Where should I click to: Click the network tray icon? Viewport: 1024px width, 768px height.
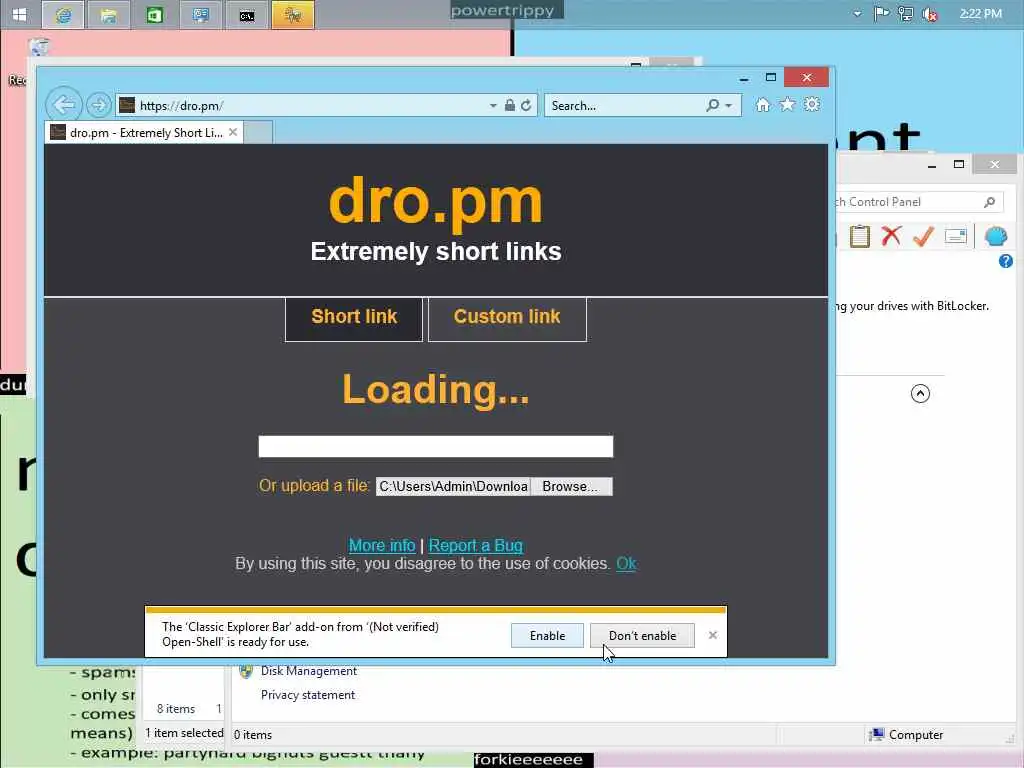click(905, 14)
